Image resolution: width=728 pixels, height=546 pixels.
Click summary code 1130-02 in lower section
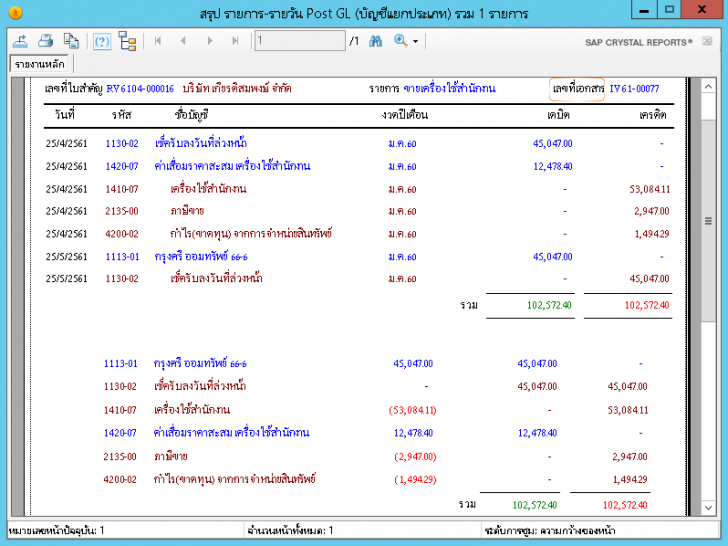(120, 386)
